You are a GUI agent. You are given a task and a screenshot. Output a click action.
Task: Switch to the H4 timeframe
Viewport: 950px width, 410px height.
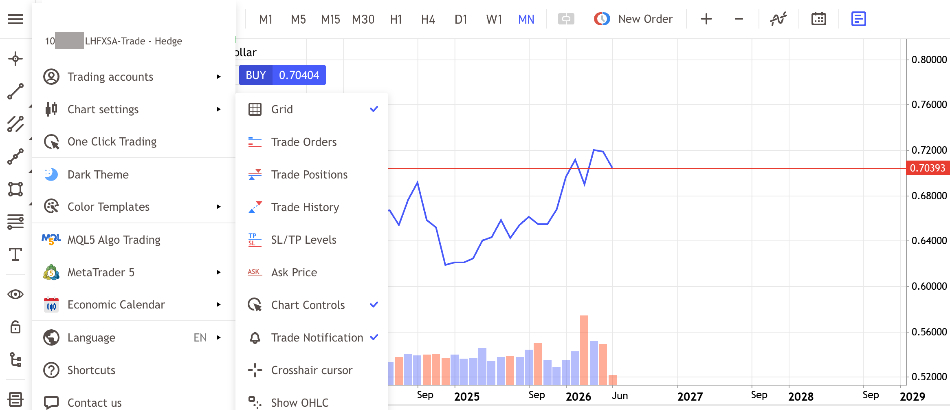[428, 19]
